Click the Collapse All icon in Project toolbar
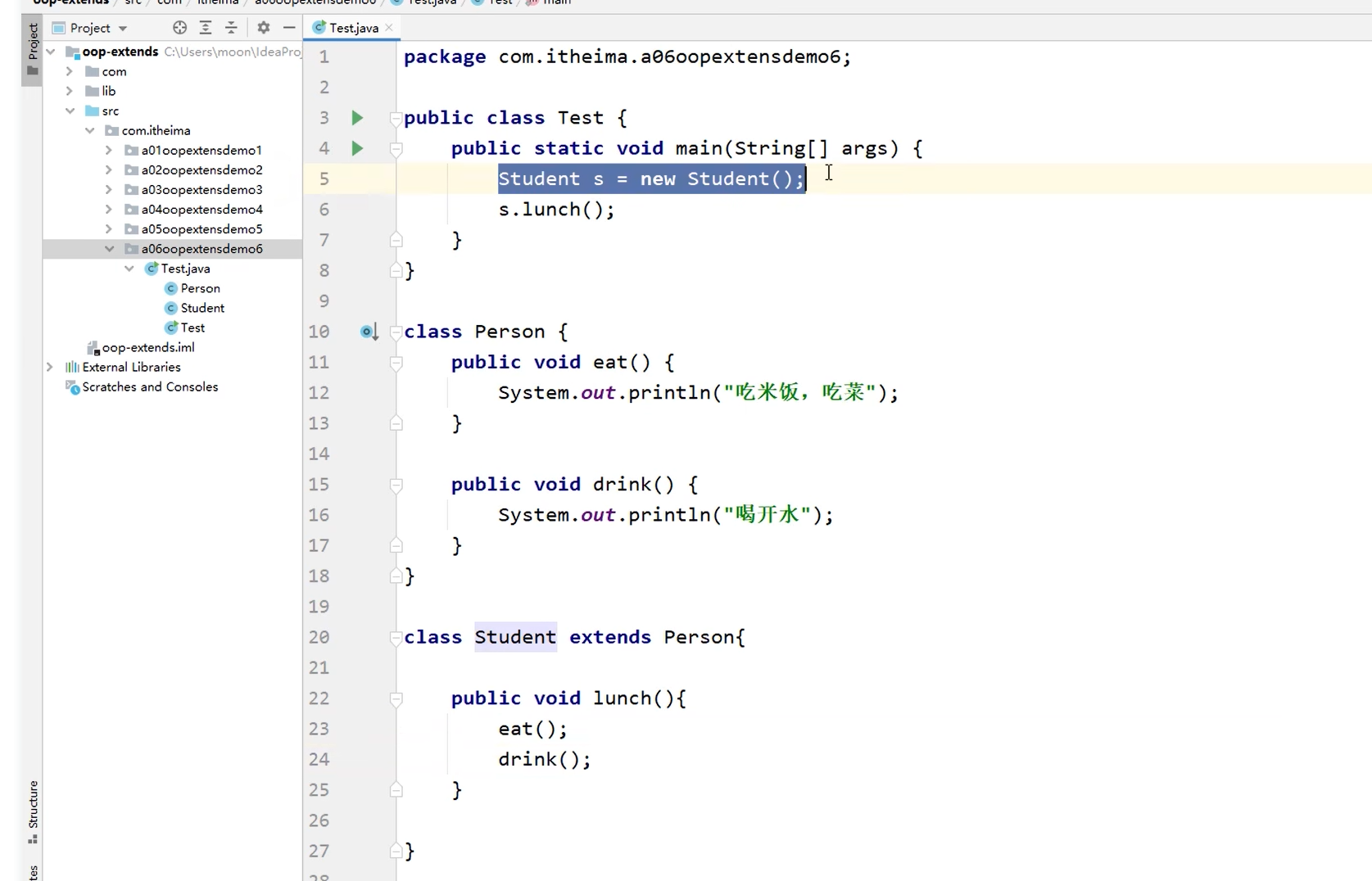 [x=232, y=27]
